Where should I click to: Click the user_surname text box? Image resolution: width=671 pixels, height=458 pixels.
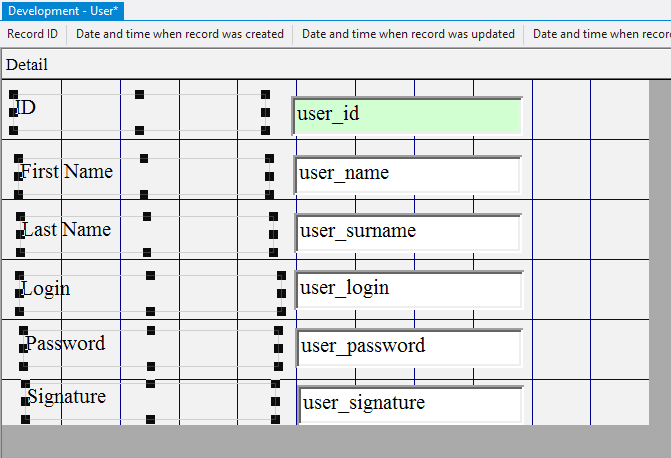[407, 232]
